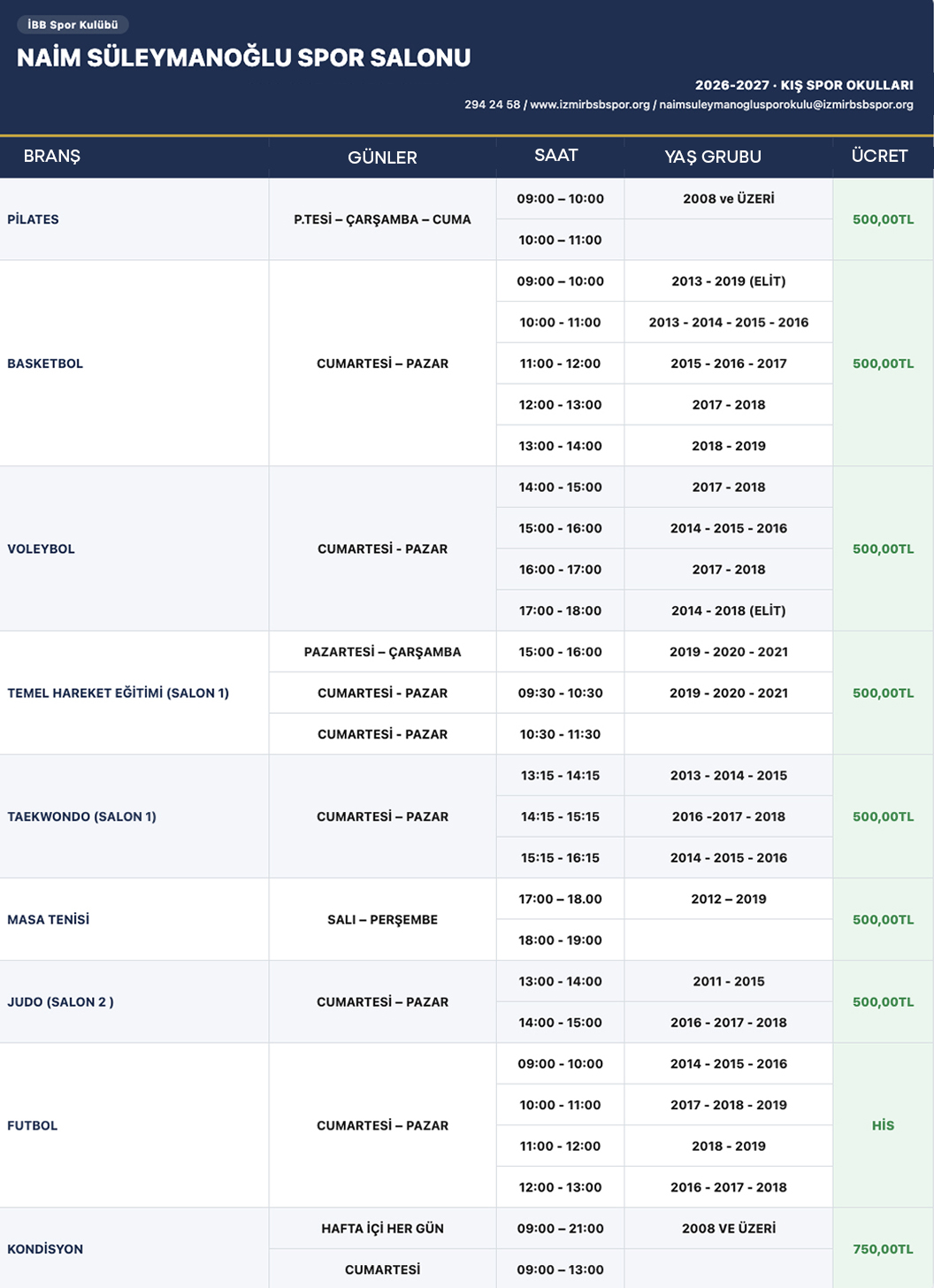Click the SAAT column header
This screenshot has width=934, height=1288.
coord(556,156)
